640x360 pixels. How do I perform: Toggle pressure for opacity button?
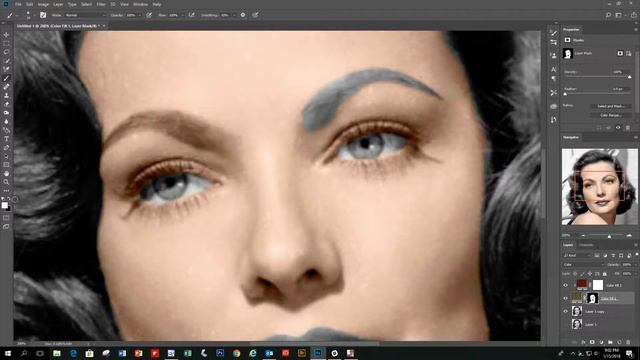[x=149, y=15]
